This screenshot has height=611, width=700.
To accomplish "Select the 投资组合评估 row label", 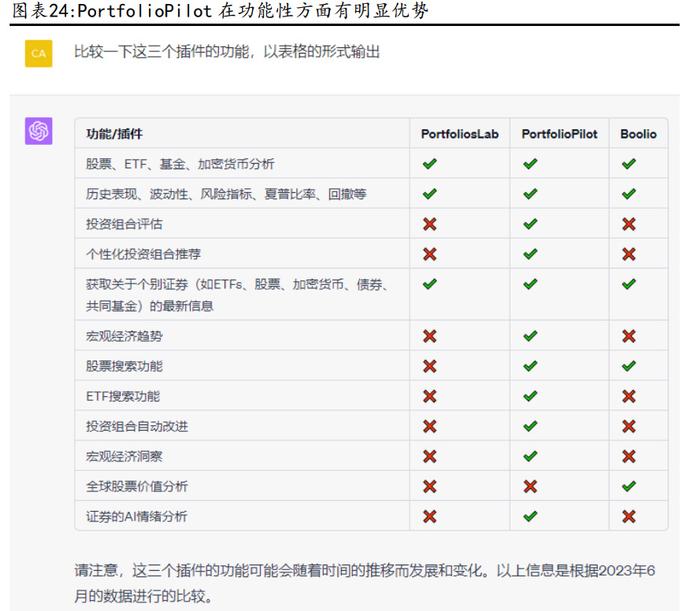I will point(124,224).
